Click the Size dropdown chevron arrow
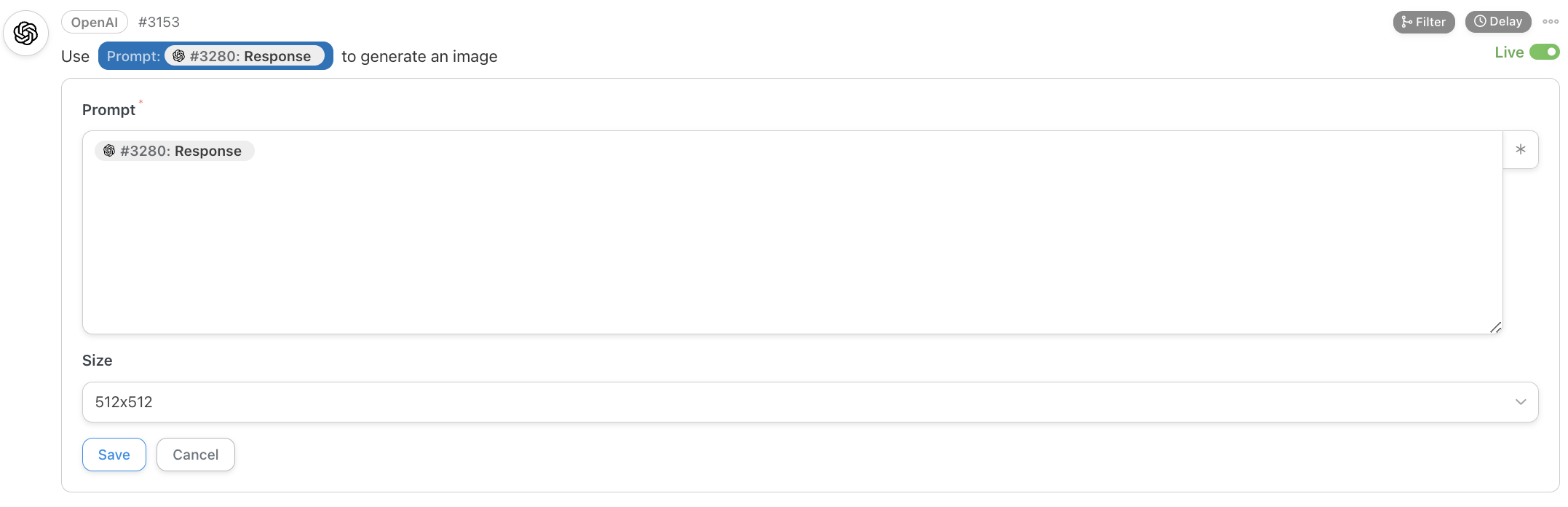This screenshot has height=507, width=1568. click(x=1521, y=402)
